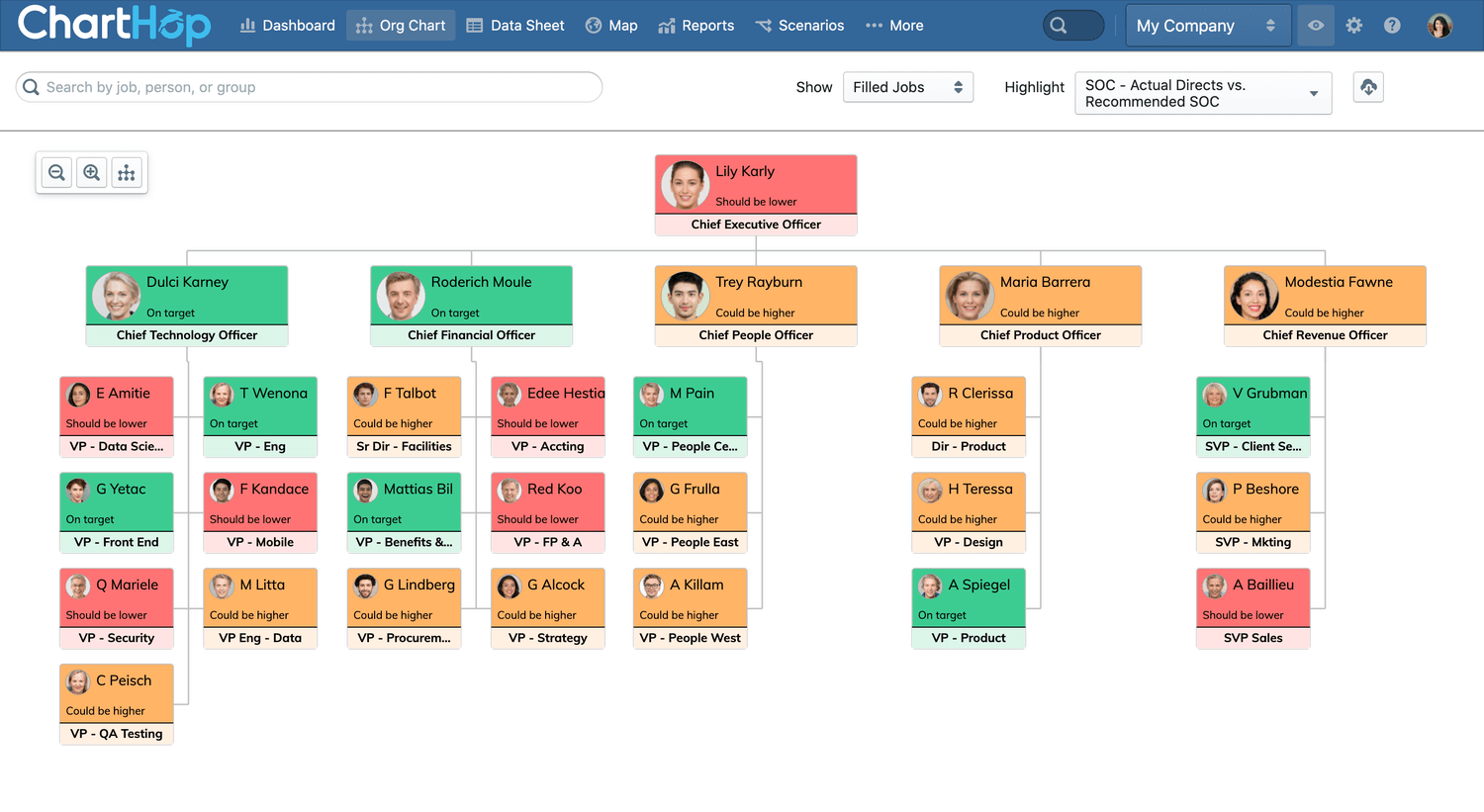This screenshot has width=1484, height=812.
Task: Open the Show Filled Jobs dropdown
Action: click(x=907, y=87)
